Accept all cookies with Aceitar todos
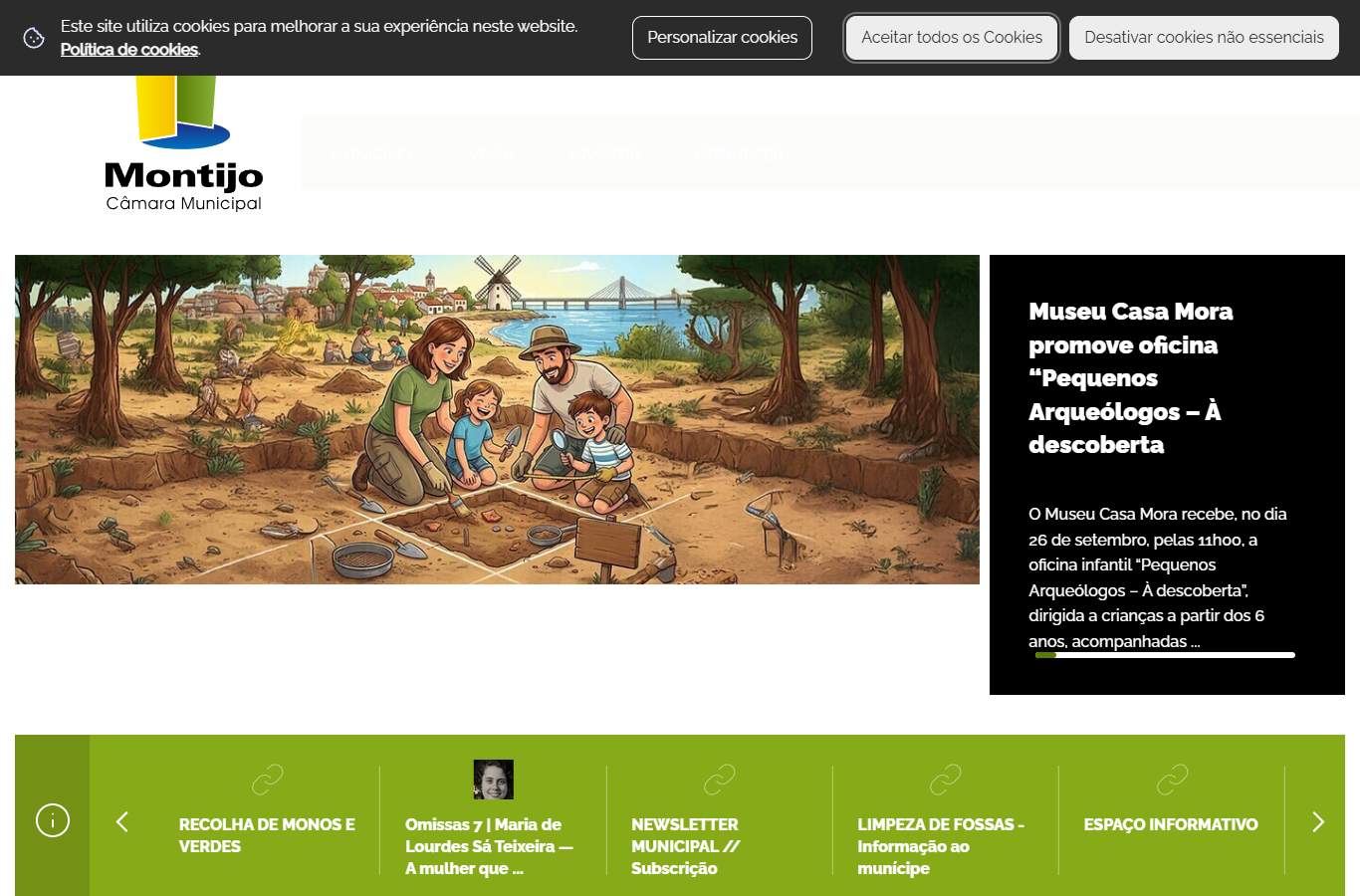Image resolution: width=1360 pixels, height=896 pixels. tap(952, 38)
